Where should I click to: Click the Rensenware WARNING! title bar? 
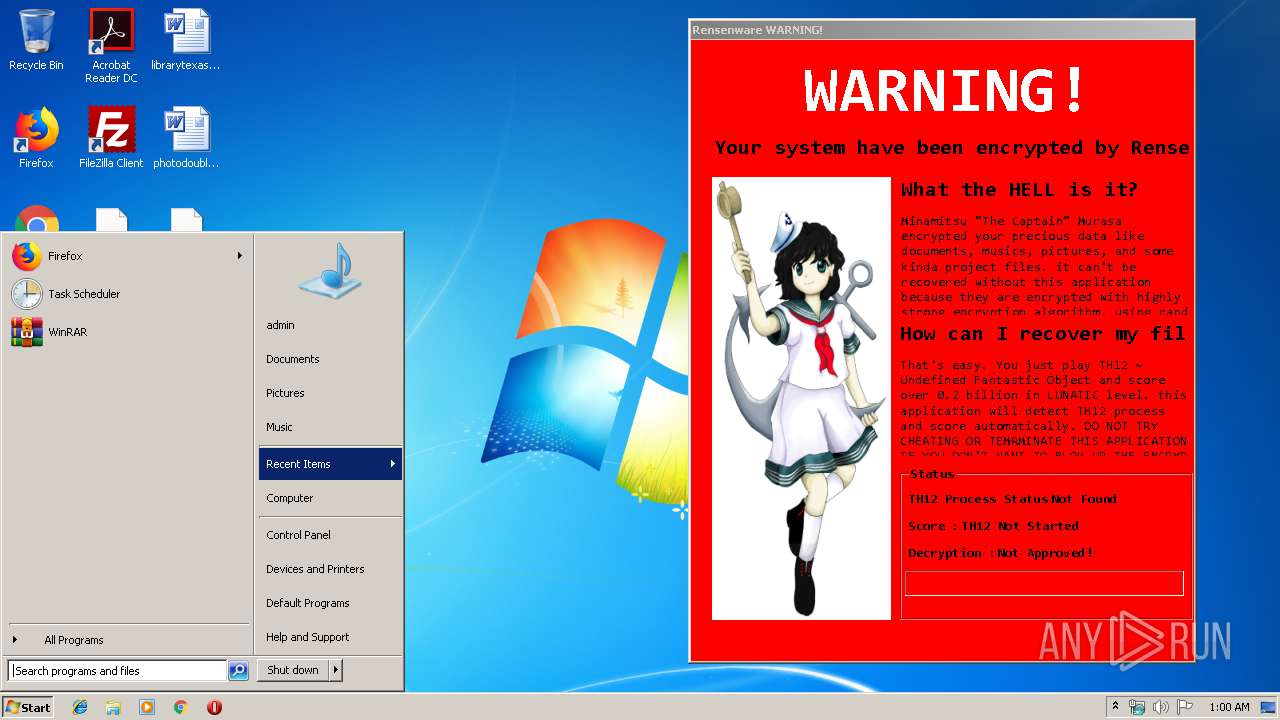pos(942,30)
